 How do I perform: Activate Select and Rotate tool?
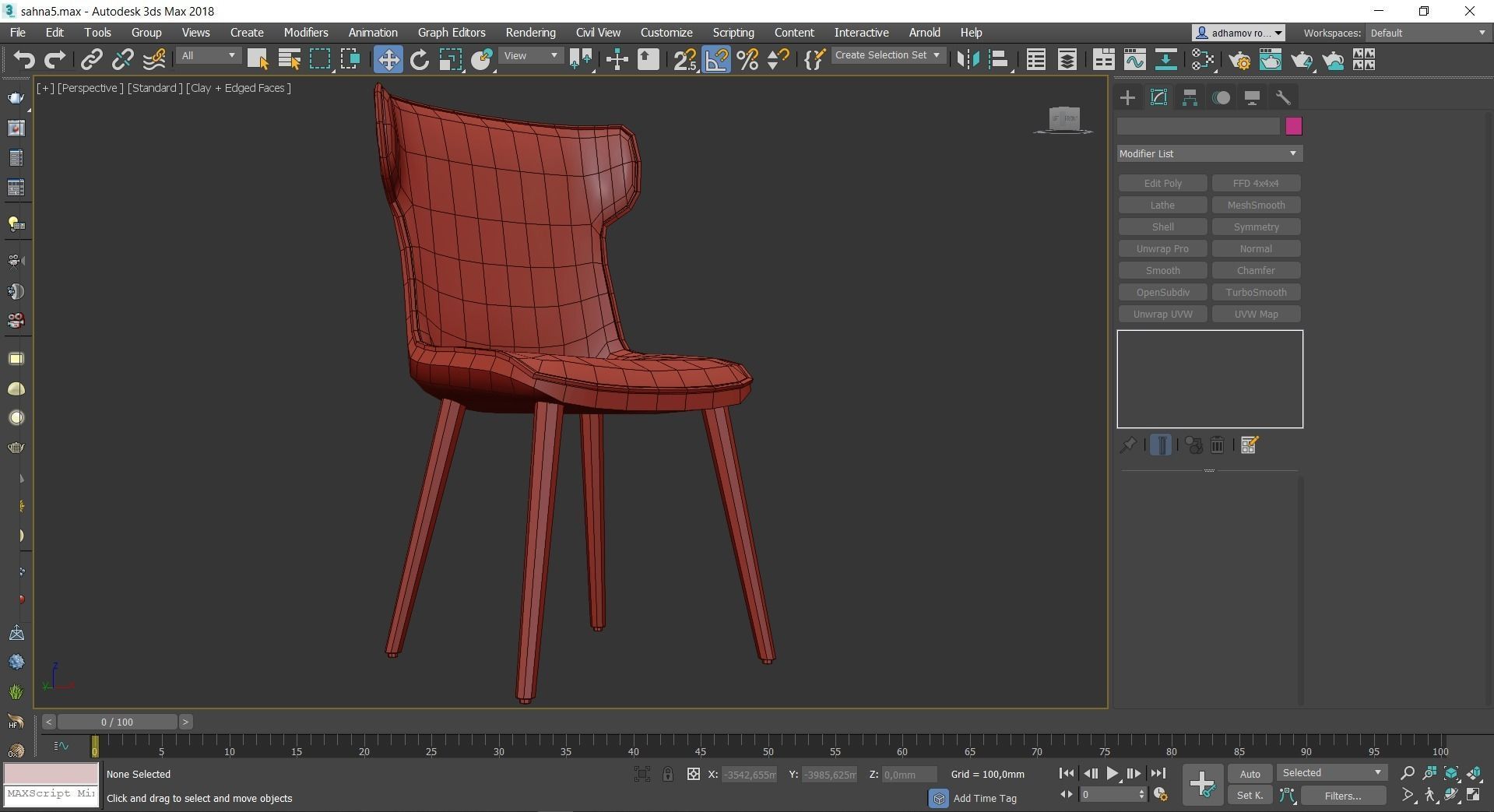point(420,60)
